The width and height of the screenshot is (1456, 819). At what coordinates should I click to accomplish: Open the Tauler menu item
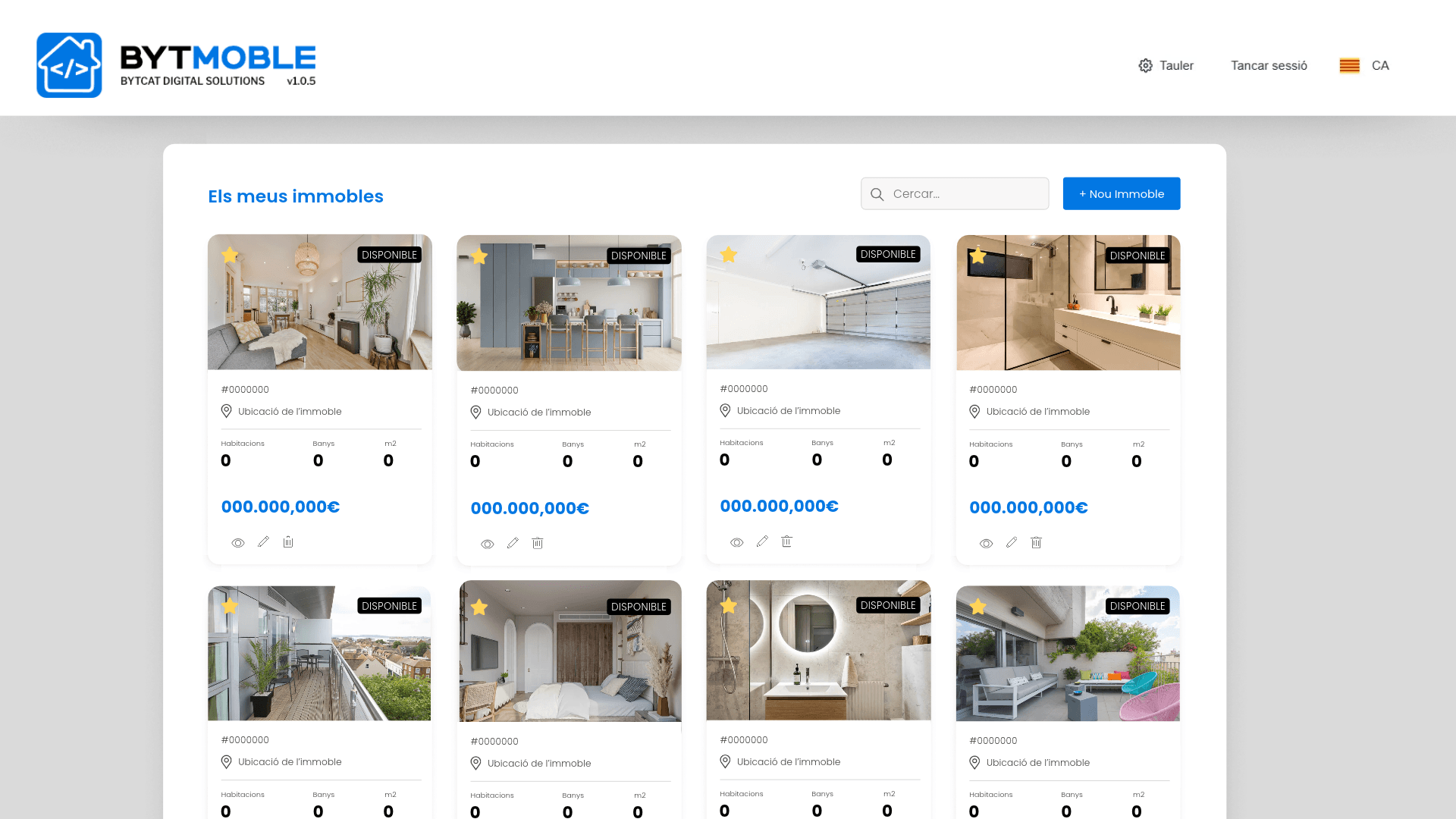(x=1176, y=66)
